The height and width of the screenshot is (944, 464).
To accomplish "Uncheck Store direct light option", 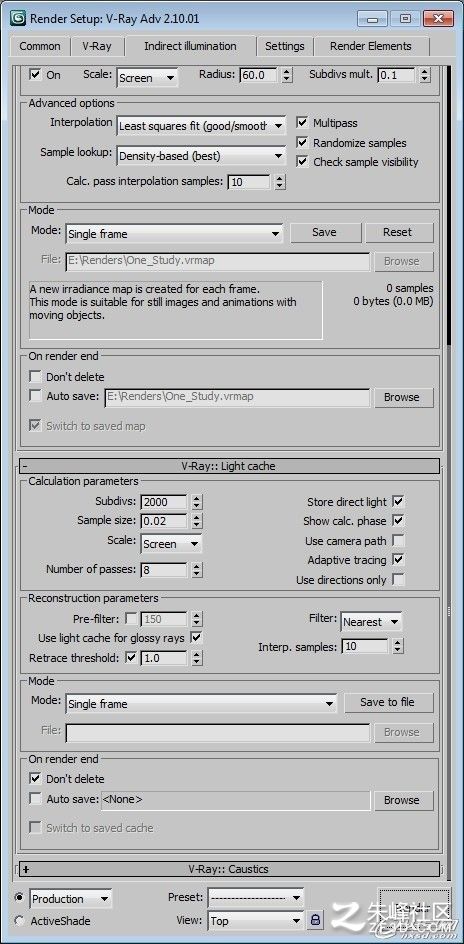I will click(398, 501).
